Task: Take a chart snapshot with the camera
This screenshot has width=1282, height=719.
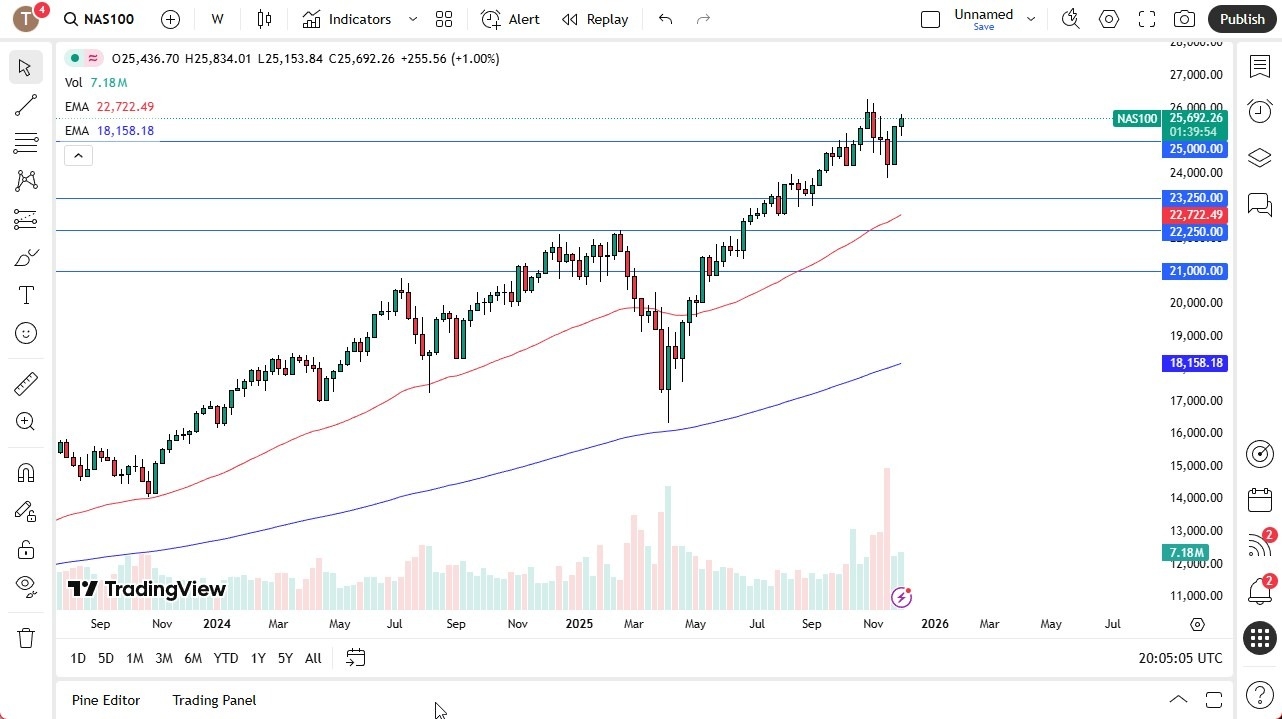Action: click(1183, 19)
